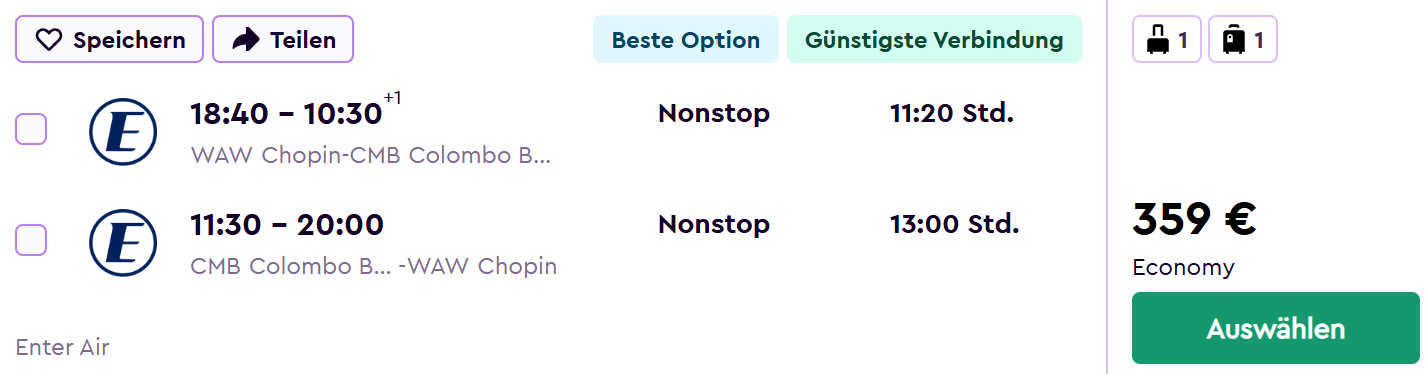Tick the checkbox for the 11:30 return flight
1428x374 pixels.
pyautogui.click(x=31, y=239)
